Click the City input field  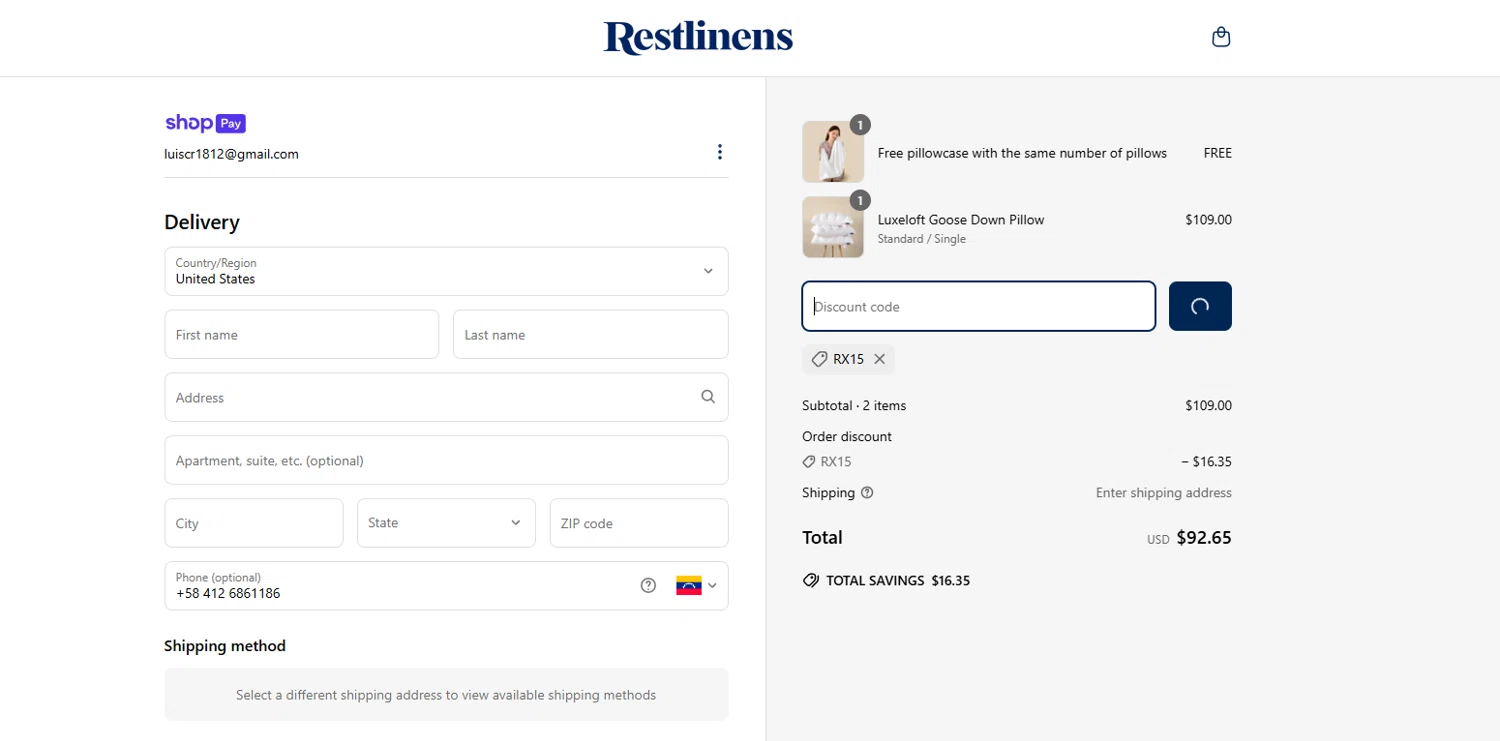[x=254, y=523]
